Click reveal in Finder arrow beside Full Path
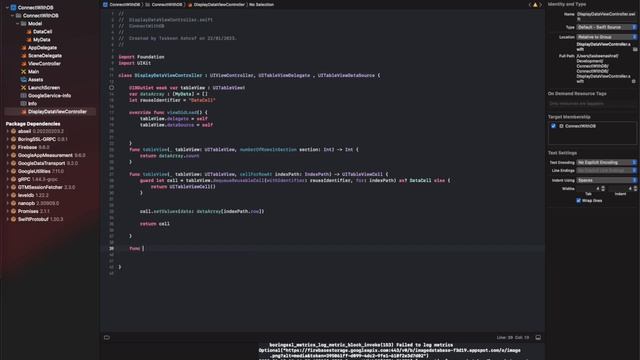 [633, 81]
